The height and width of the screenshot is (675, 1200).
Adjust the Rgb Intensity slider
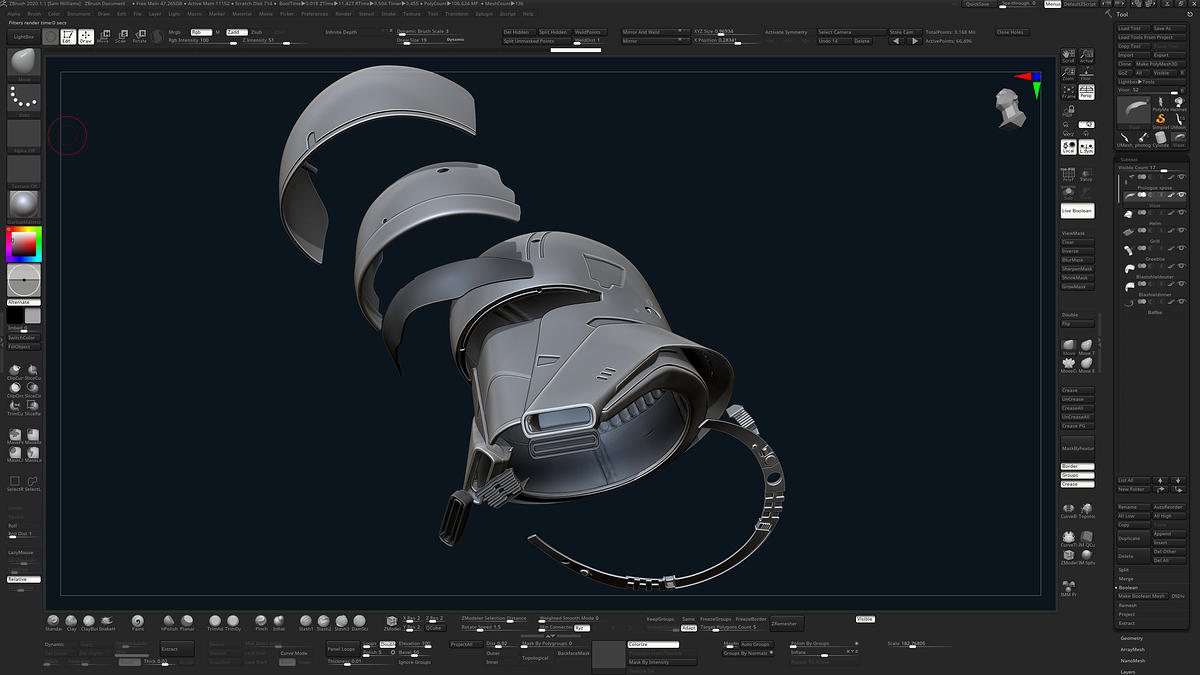click(203, 40)
